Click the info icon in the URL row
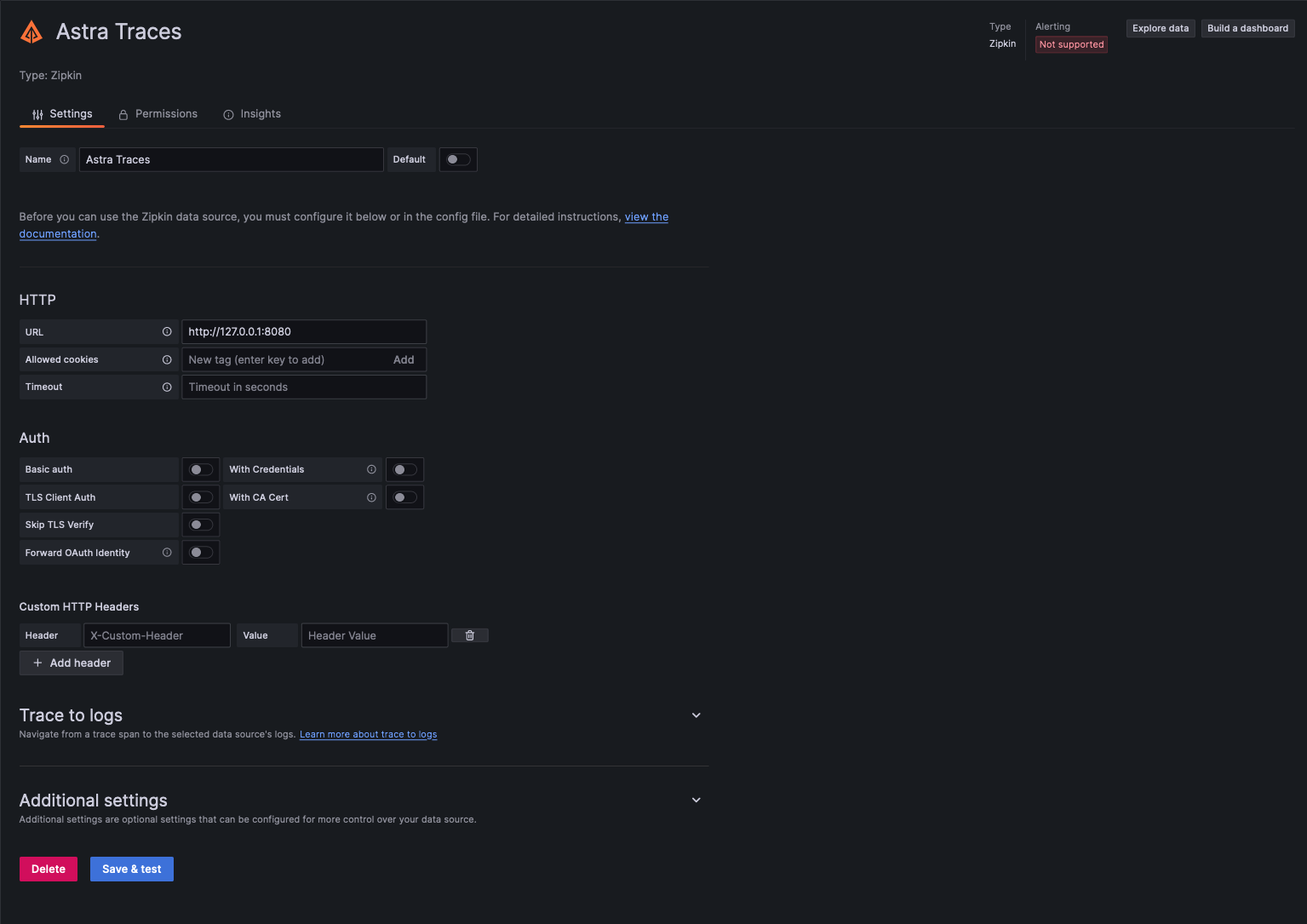This screenshot has height=924, width=1307. (x=167, y=332)
